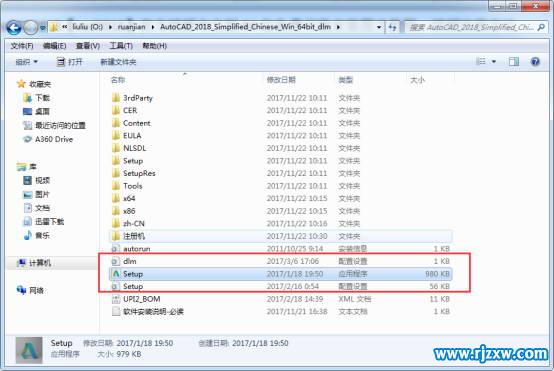Screen dimensions: 554x371
Task: Sort by the 大小 column header
Action: [417, 80]
